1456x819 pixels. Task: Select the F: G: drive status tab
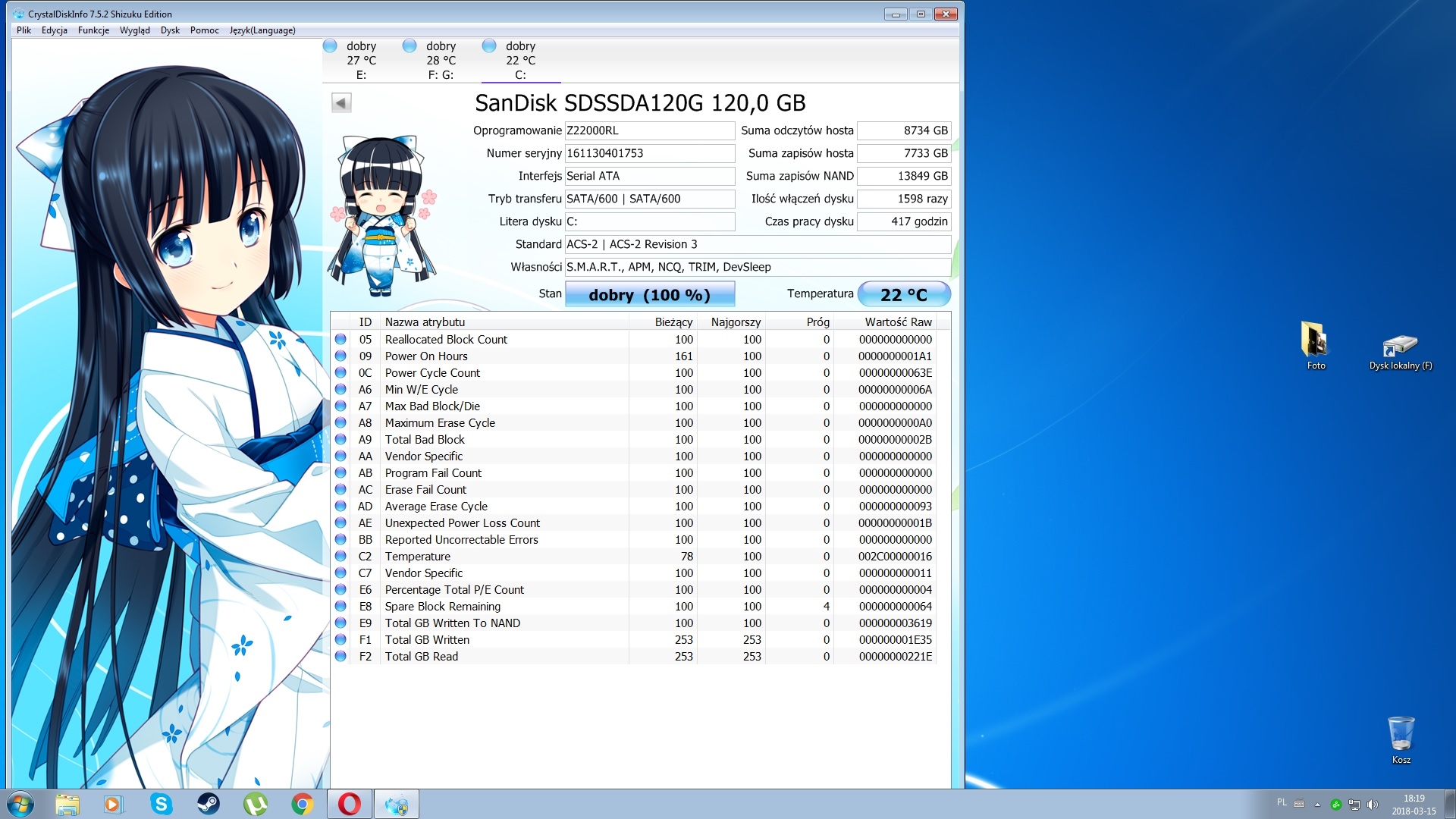pyautogui.click(x=441, y=60)
